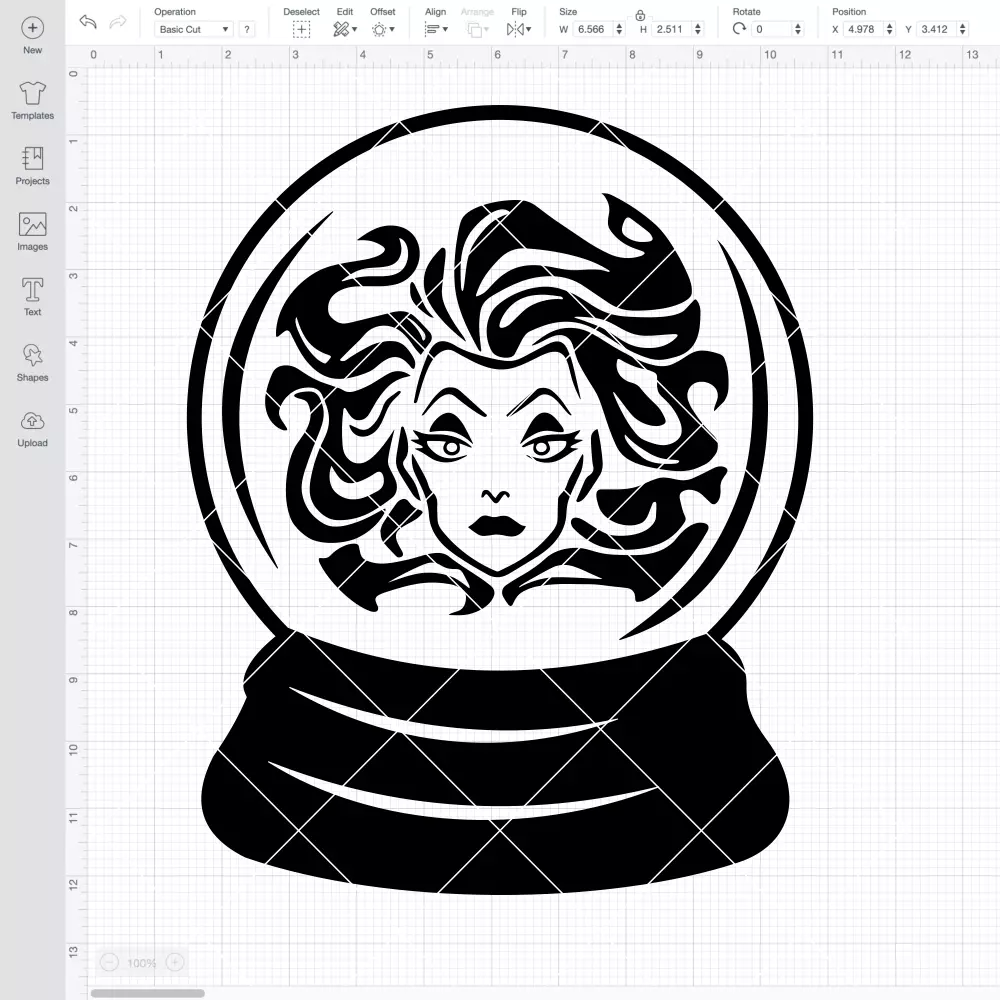Add Text to the canvas

click(33, 297)
